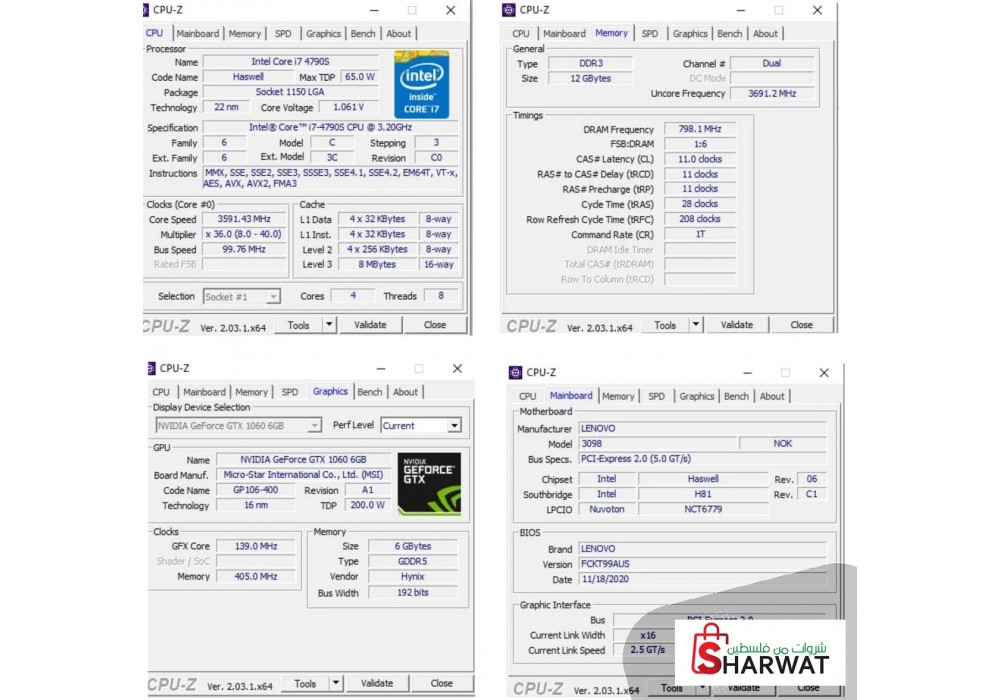Click the Bus Width 192 bits value
The image size is (1000, 700).
[x=413, y=592]
